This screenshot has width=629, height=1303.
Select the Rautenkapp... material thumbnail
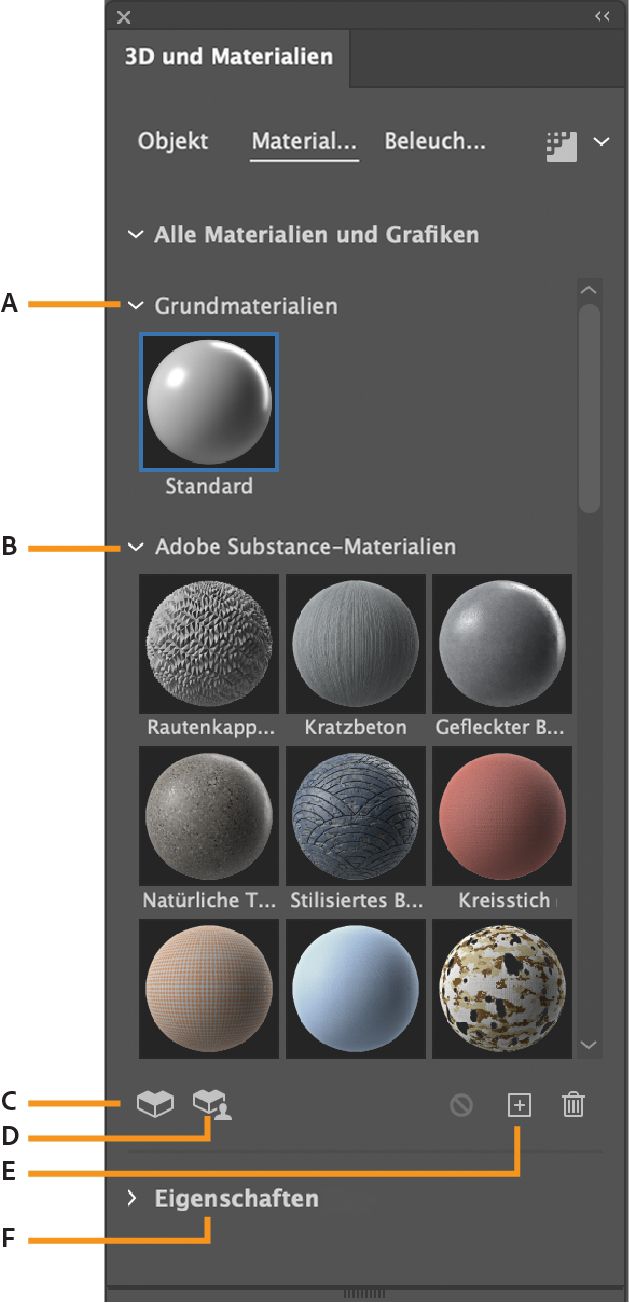pos(209,643)
